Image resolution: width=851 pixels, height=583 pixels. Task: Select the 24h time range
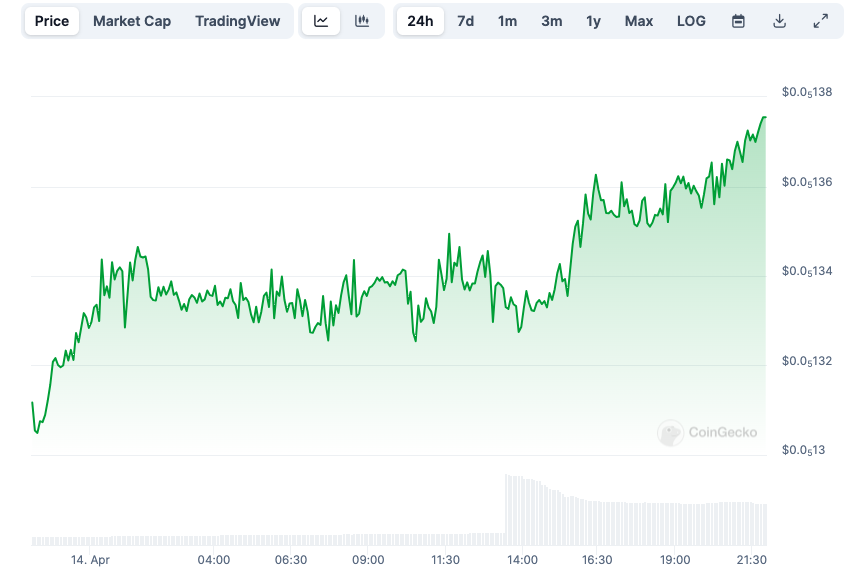point(420,21)
